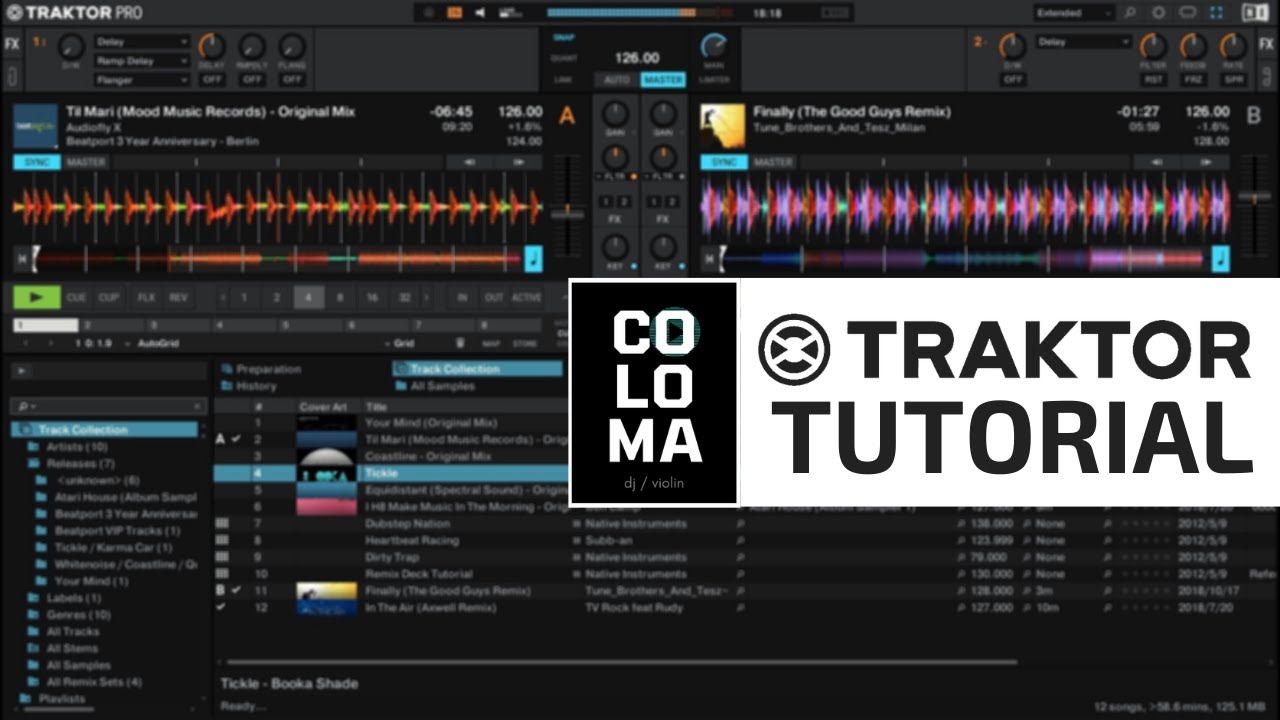This screenshot has height=720, width=1280.
Task: Select Track Collection in the browser tree
Action: coord(105,430)
